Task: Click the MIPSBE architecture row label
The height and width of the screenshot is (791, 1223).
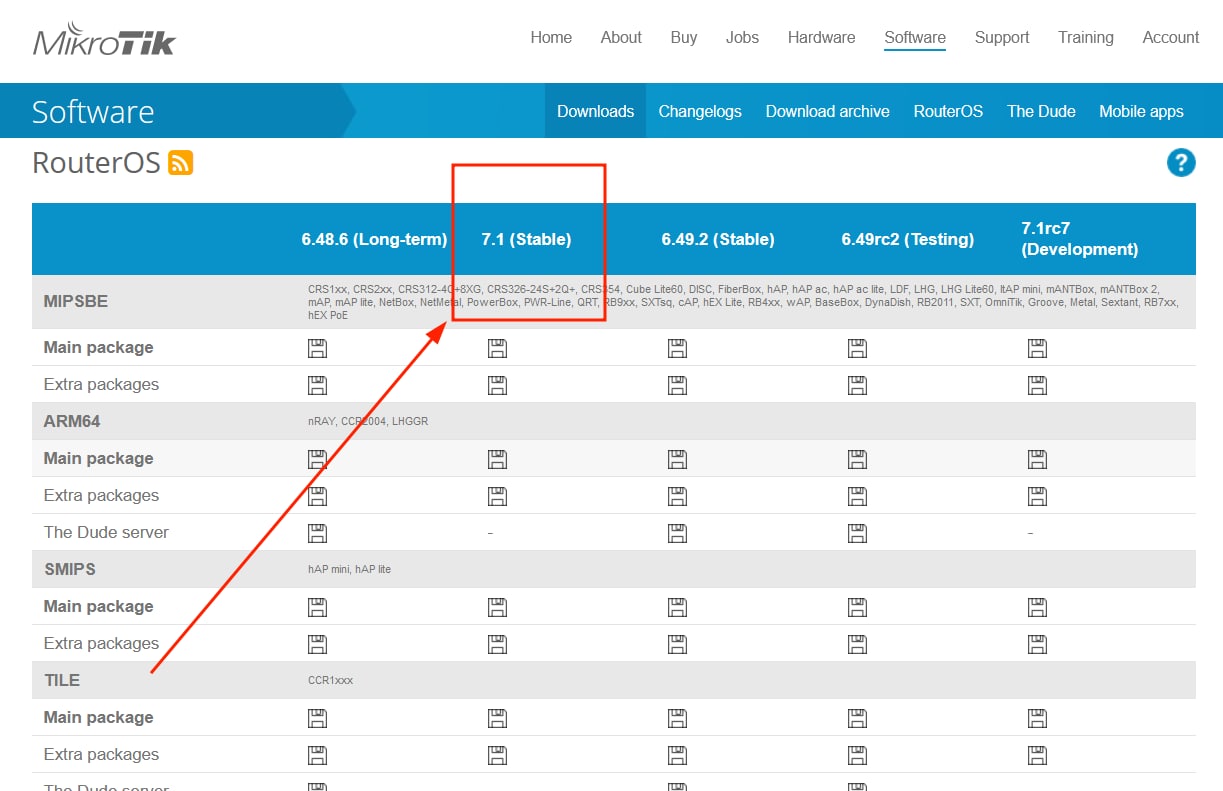Action: pos(76,301)
